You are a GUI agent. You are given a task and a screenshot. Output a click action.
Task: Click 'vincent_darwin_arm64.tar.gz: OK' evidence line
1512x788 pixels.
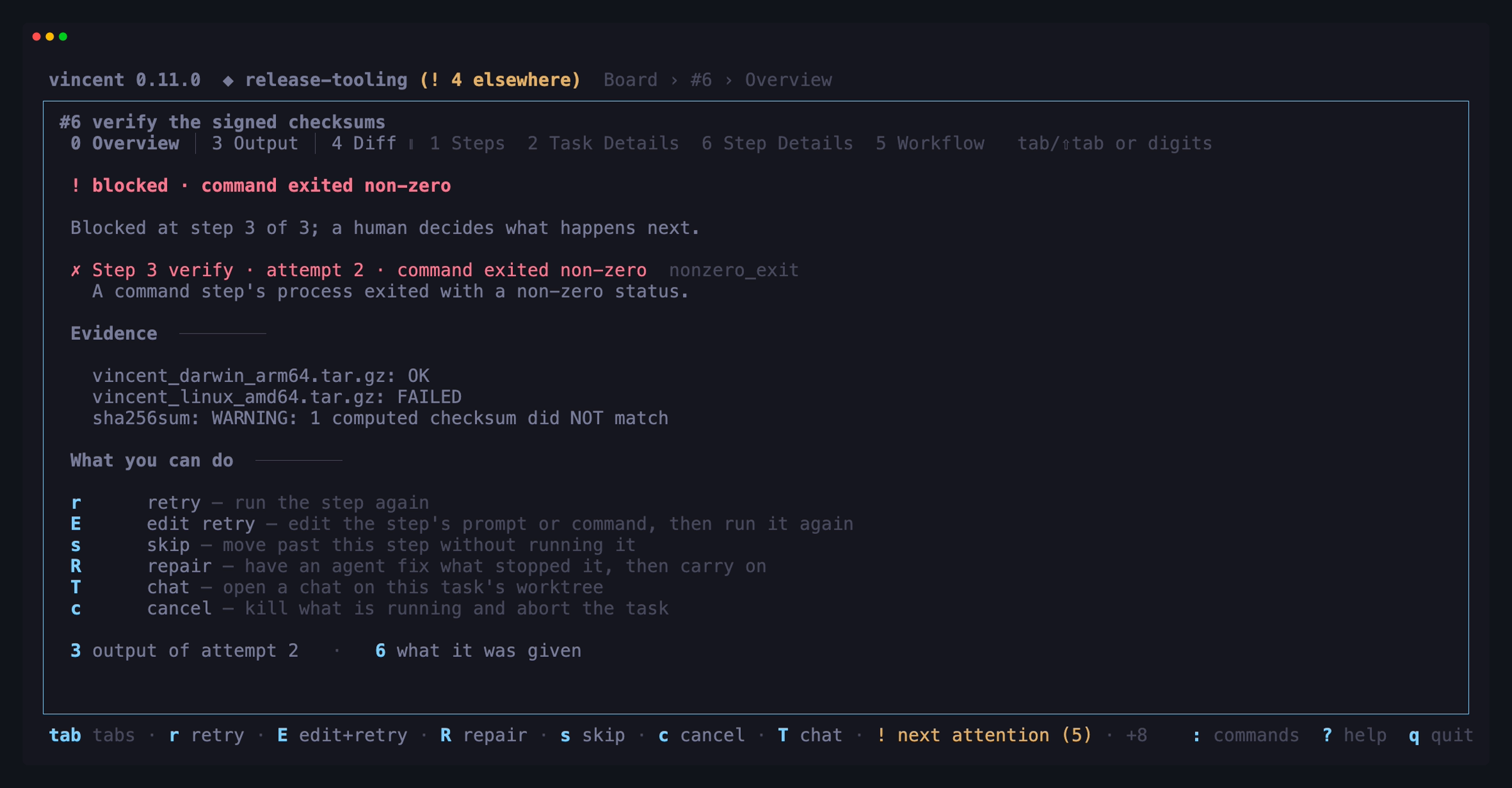261,376
